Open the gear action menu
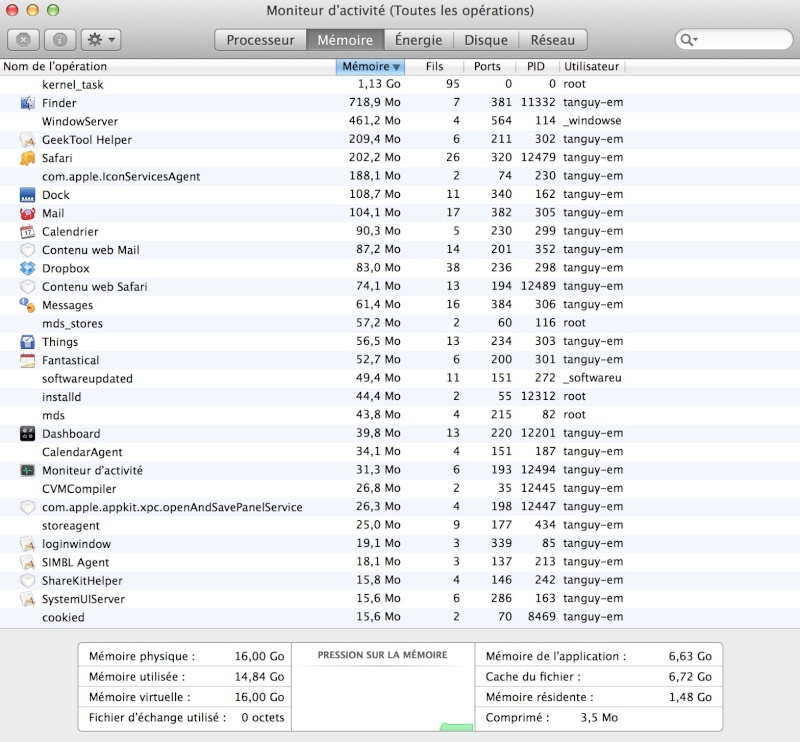Image resolution: width=800 pixels, height=742 pixels. pyautogui.click(x=101, y=40)
